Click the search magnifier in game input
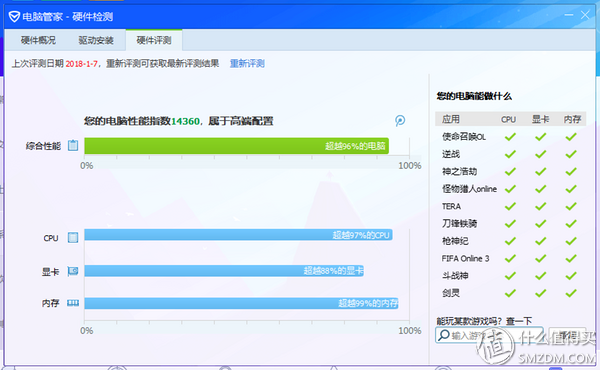This screenshot has height=370, width=600. [443, 335]
